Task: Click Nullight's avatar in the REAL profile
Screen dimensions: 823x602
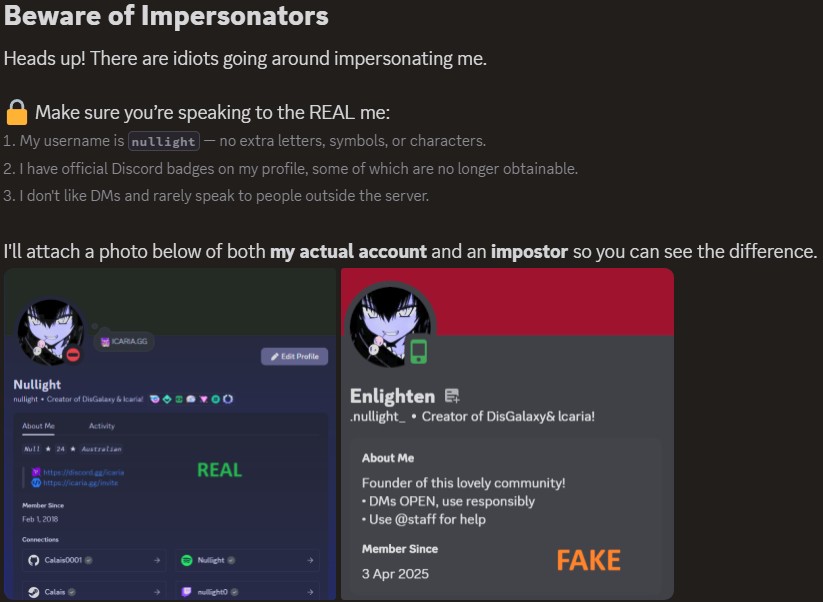Action: 49,331
